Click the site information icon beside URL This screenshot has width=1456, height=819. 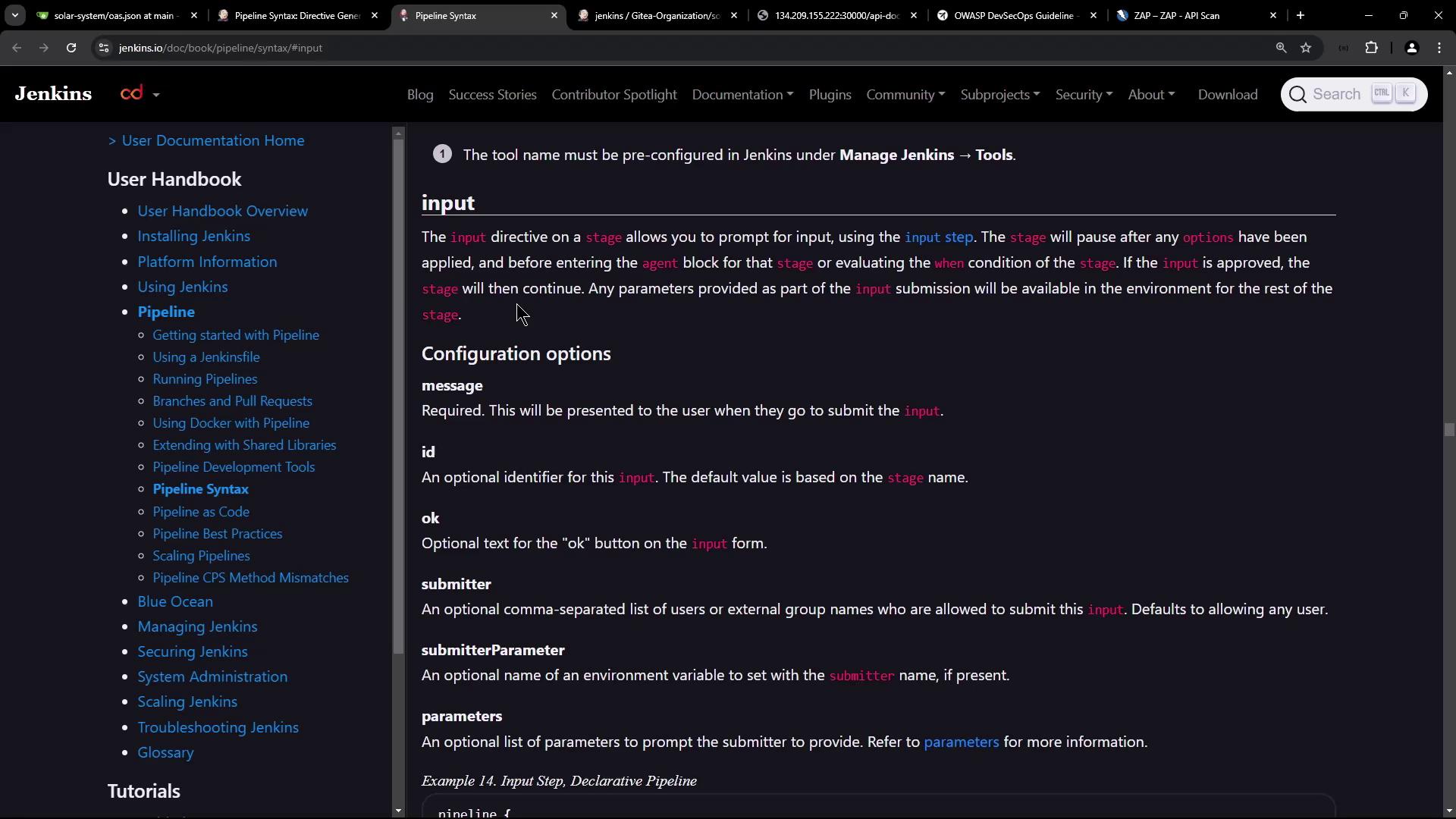tap(104, 48)
